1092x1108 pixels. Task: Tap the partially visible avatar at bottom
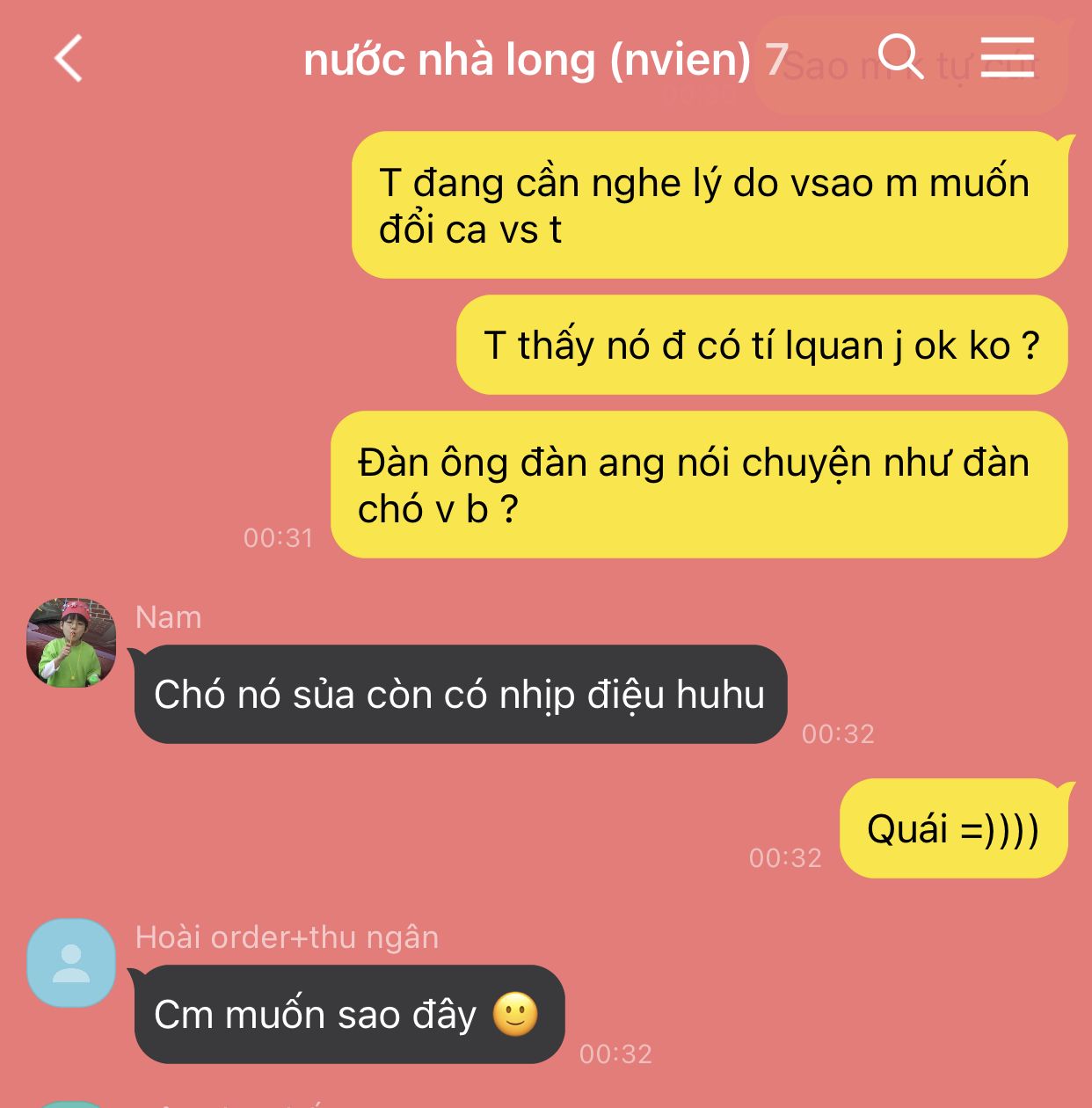pos(71,1103)
